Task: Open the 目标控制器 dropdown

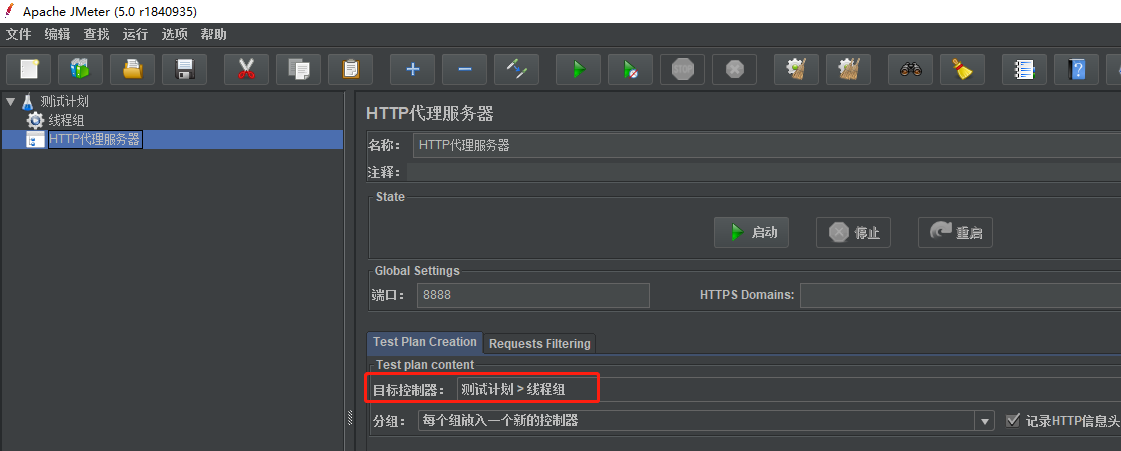Action: (789, 390)
